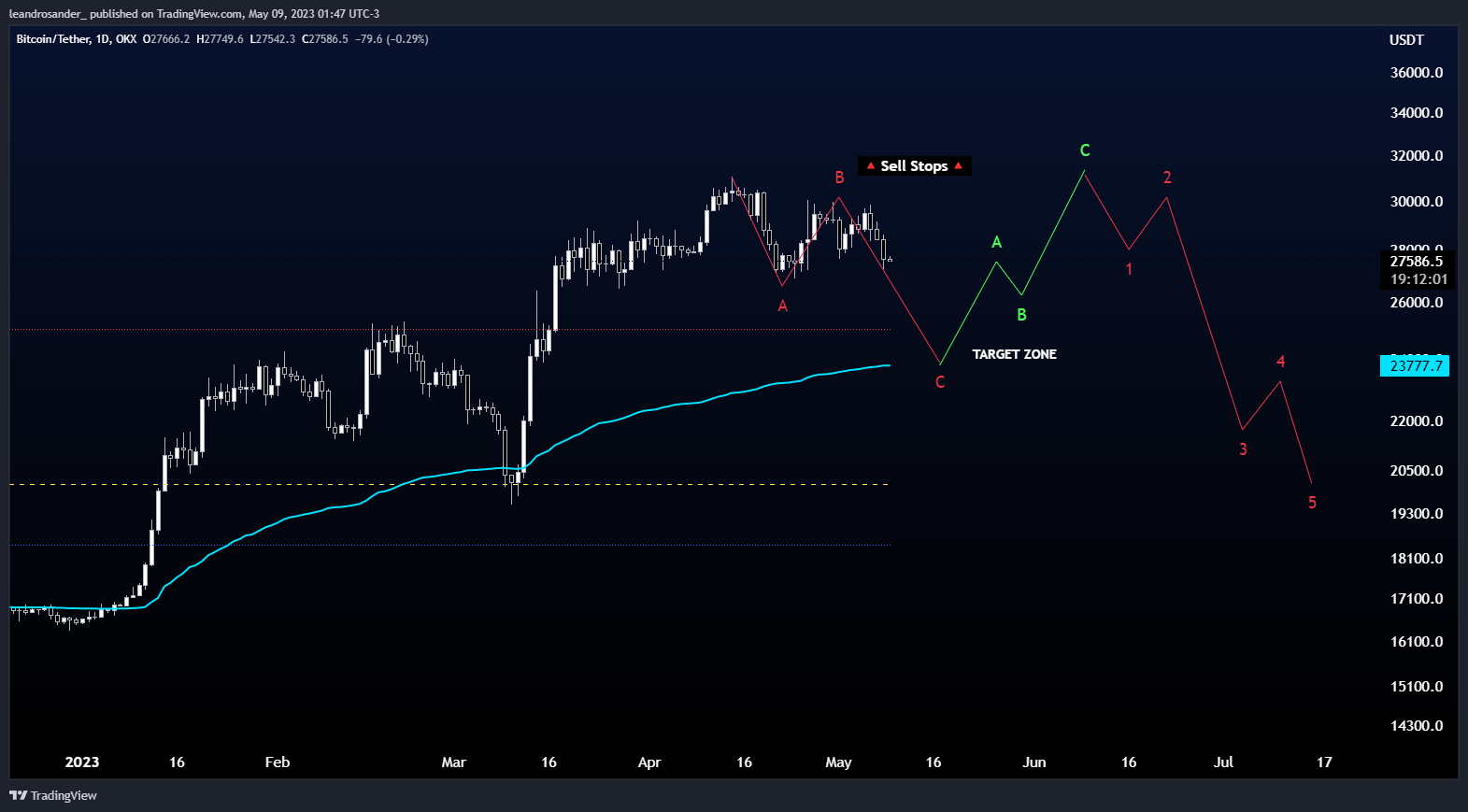
Task: Select the green wave label B
Action: (1021, 315)
